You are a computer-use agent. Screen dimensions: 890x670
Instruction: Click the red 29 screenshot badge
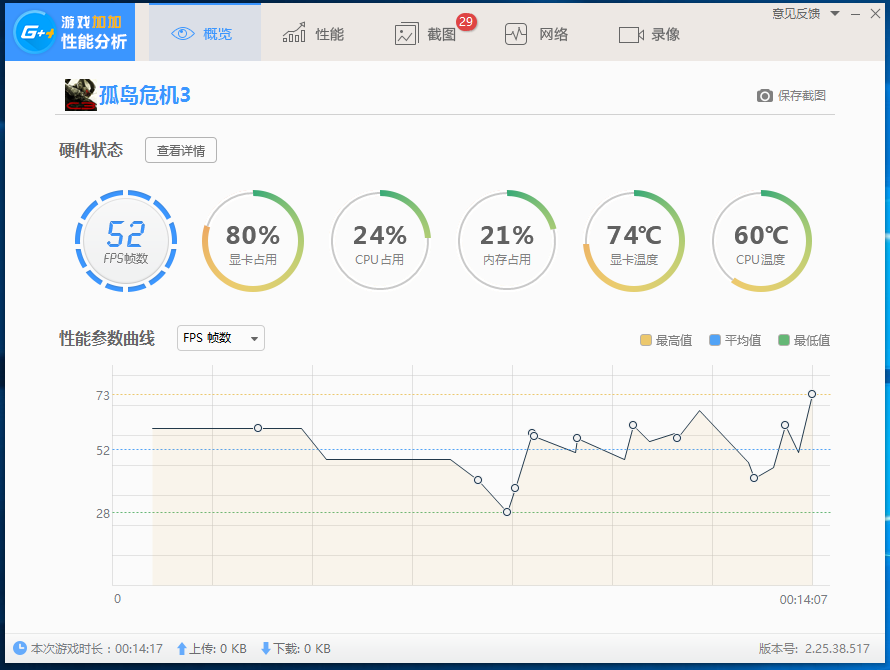[466, 22]
